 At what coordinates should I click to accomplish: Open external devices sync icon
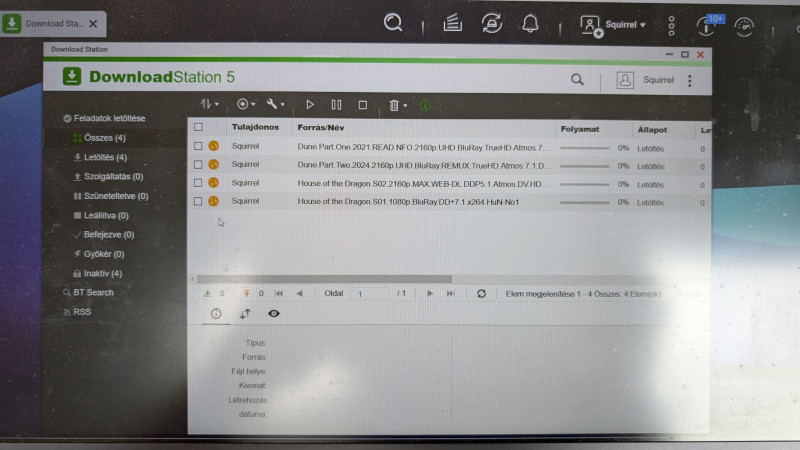click(x=491, y=23)
